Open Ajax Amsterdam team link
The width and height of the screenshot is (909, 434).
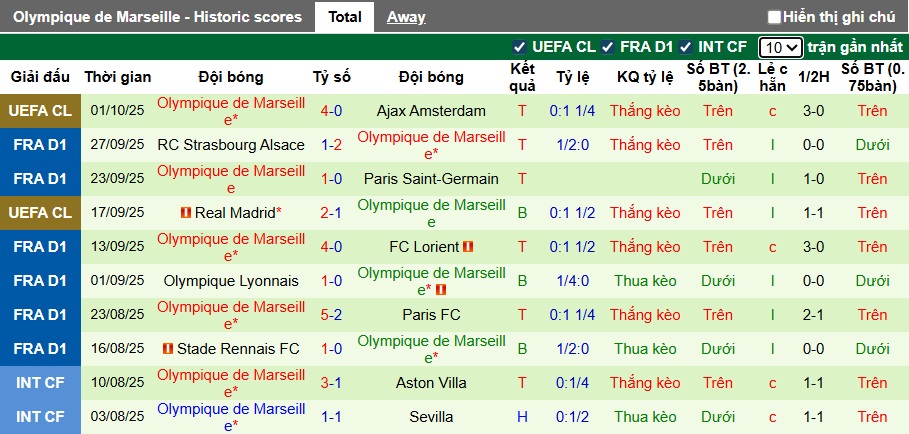click(431, 111)
